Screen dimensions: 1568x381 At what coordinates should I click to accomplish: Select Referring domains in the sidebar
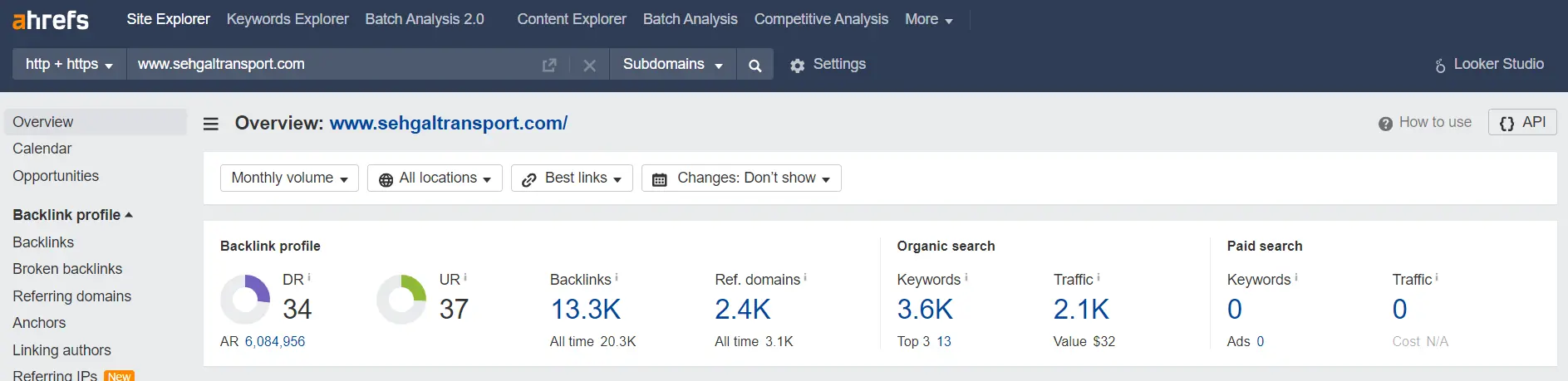click(71, 296)
